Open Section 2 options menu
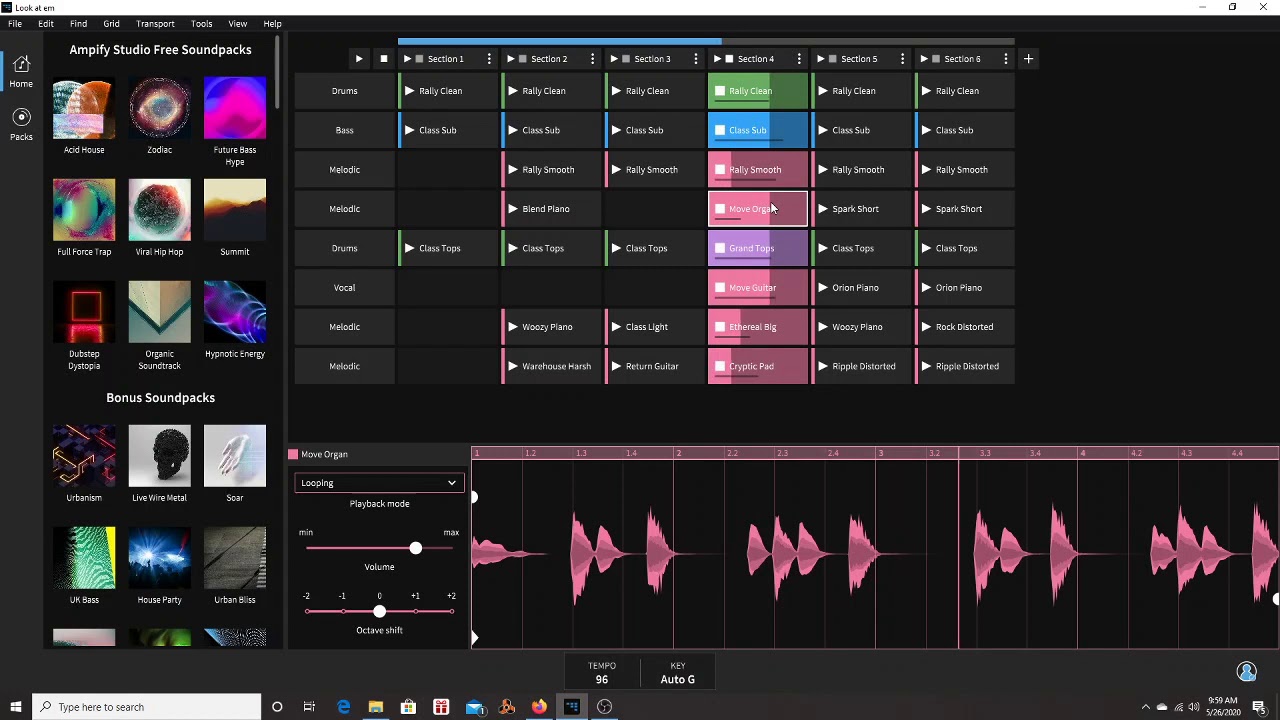The image size is (1280, 720). tap(592, 59)
